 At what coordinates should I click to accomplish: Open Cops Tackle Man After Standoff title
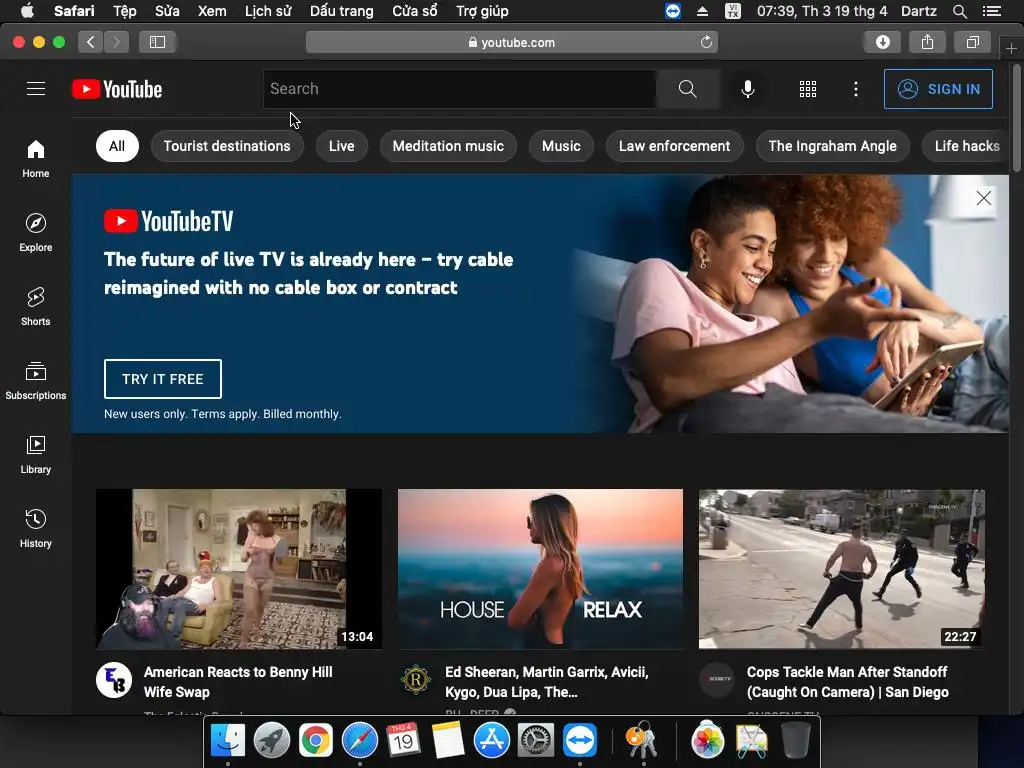click(848, 682)
